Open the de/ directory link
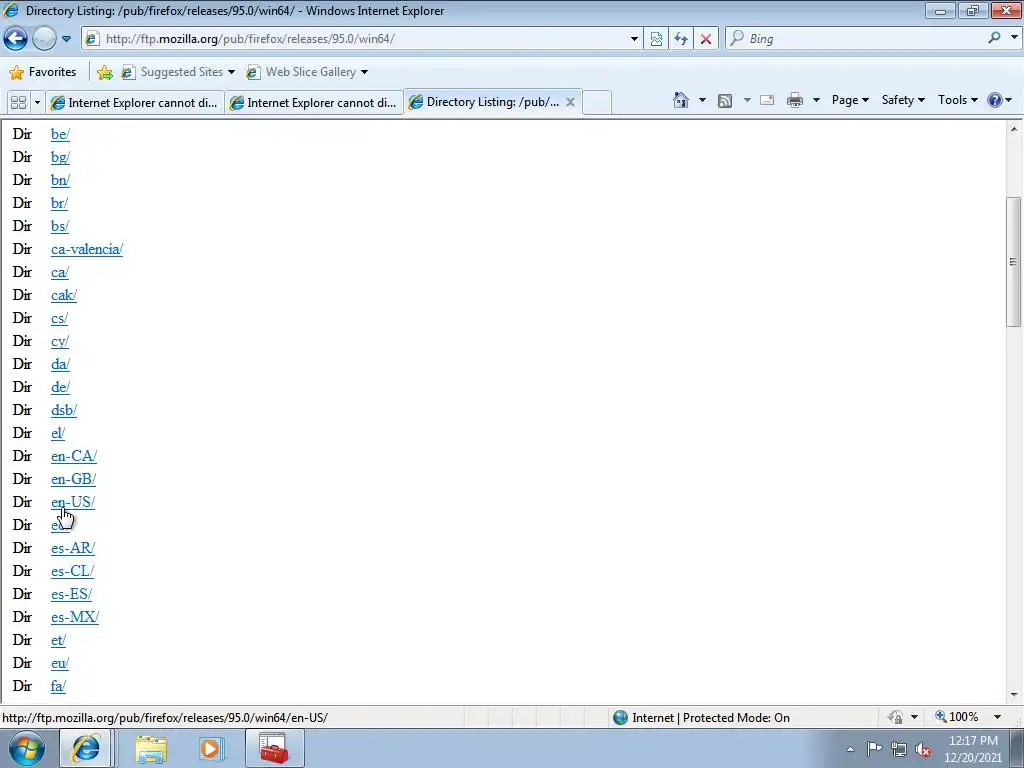The width and height of the screenshot is (1024, 768). point(60,387)
